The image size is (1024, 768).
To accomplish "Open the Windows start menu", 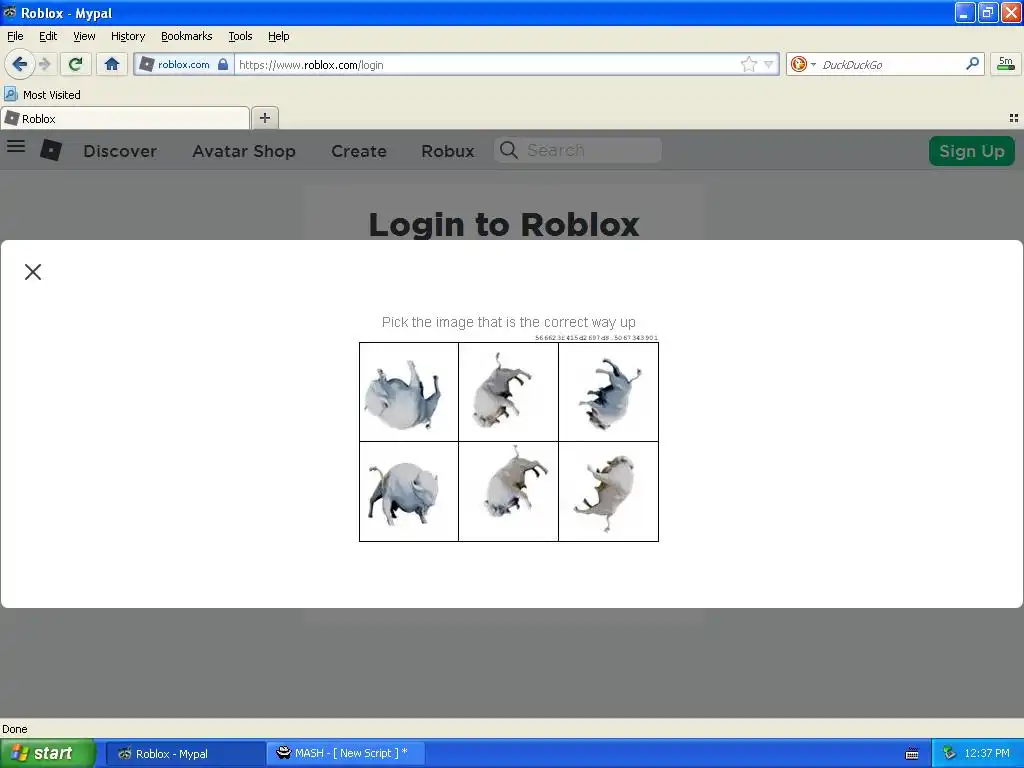I will (48, 753).
